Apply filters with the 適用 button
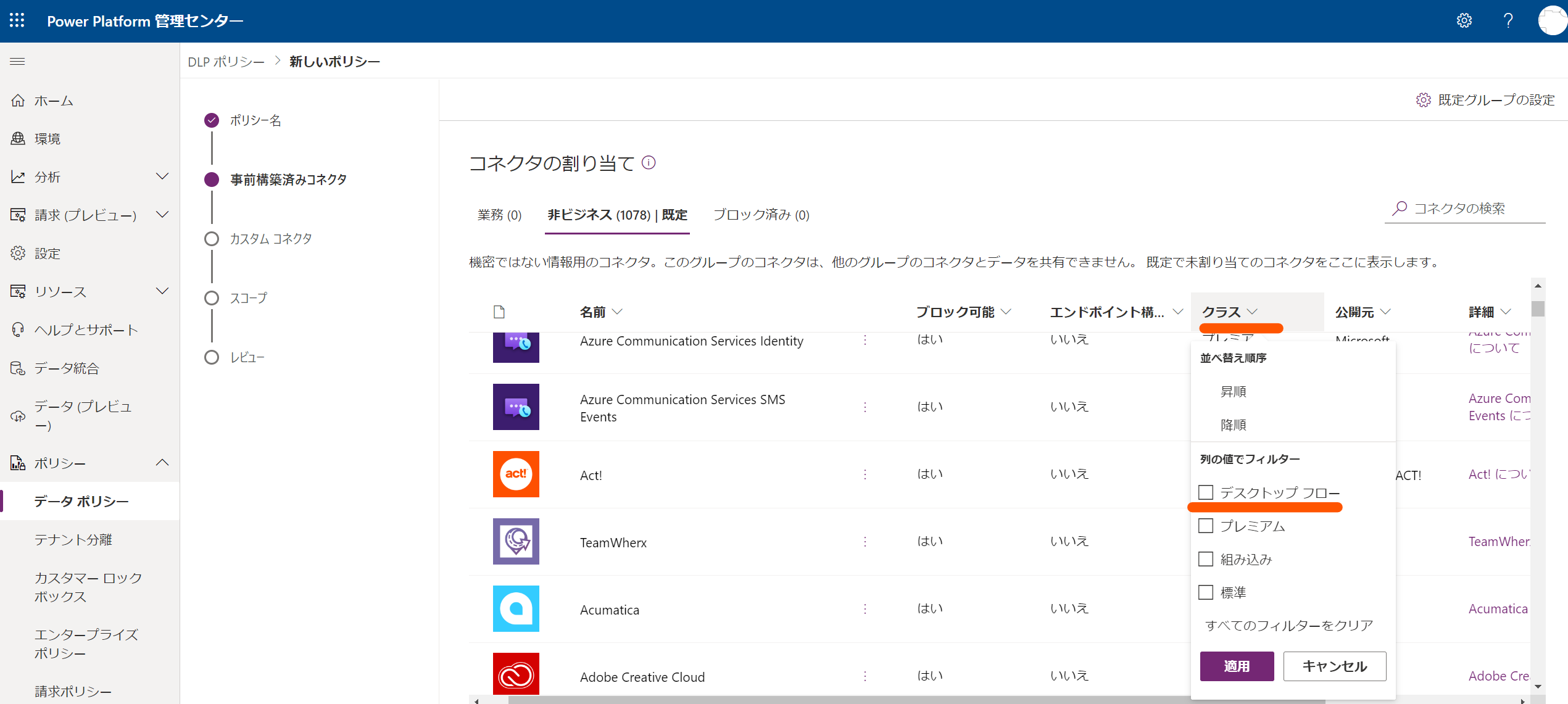The width and height of the screenshot is (1568, 704). [x=1237, y=666]
